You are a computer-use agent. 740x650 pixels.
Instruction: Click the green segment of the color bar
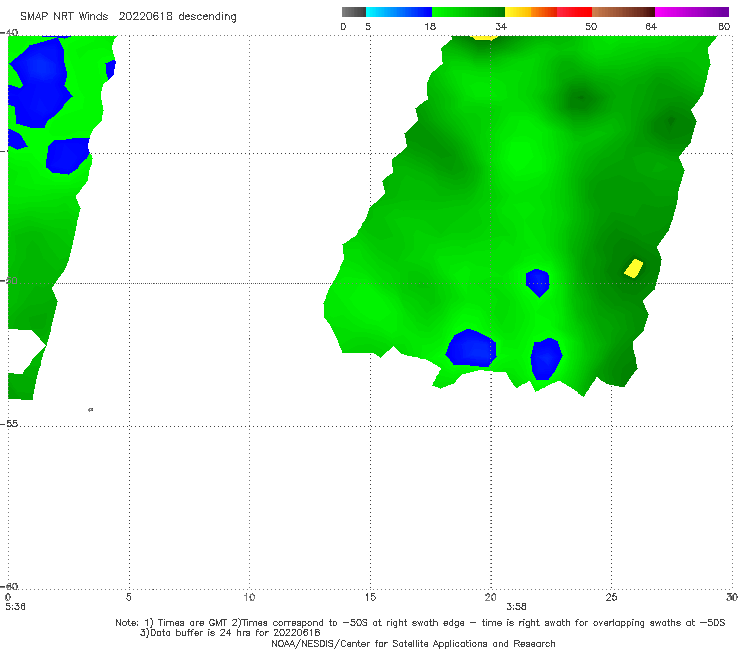coord(468,12)
